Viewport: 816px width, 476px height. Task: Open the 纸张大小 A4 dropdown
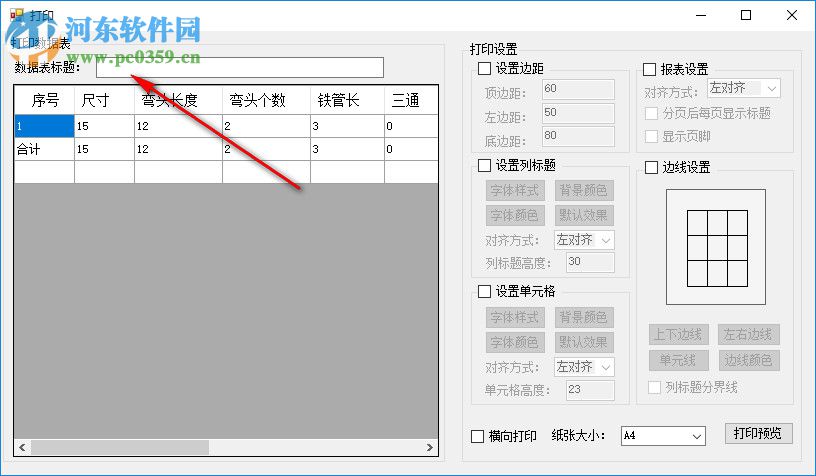[664, 436]
